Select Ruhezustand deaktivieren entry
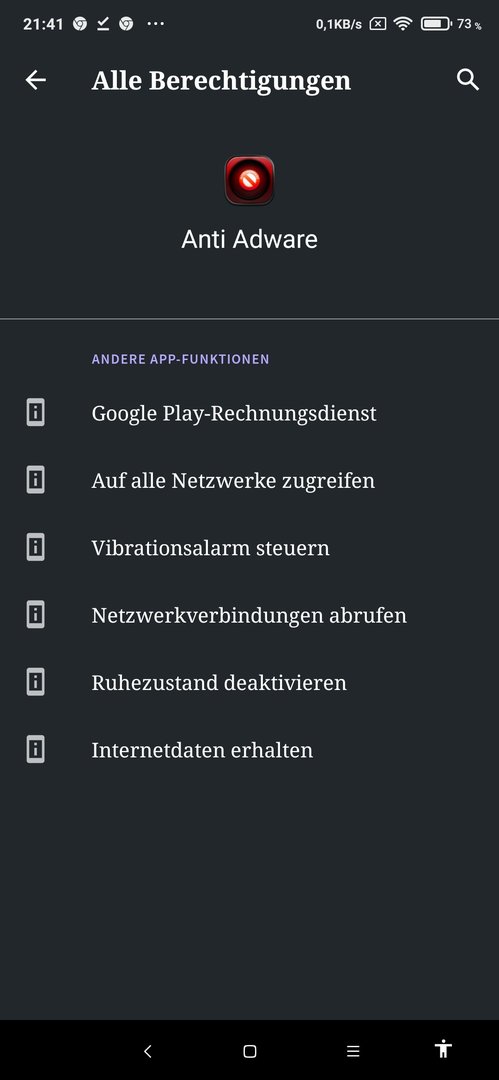This screenshot has width=499, height=1080. pyautogui.click(x=250, y=683)
